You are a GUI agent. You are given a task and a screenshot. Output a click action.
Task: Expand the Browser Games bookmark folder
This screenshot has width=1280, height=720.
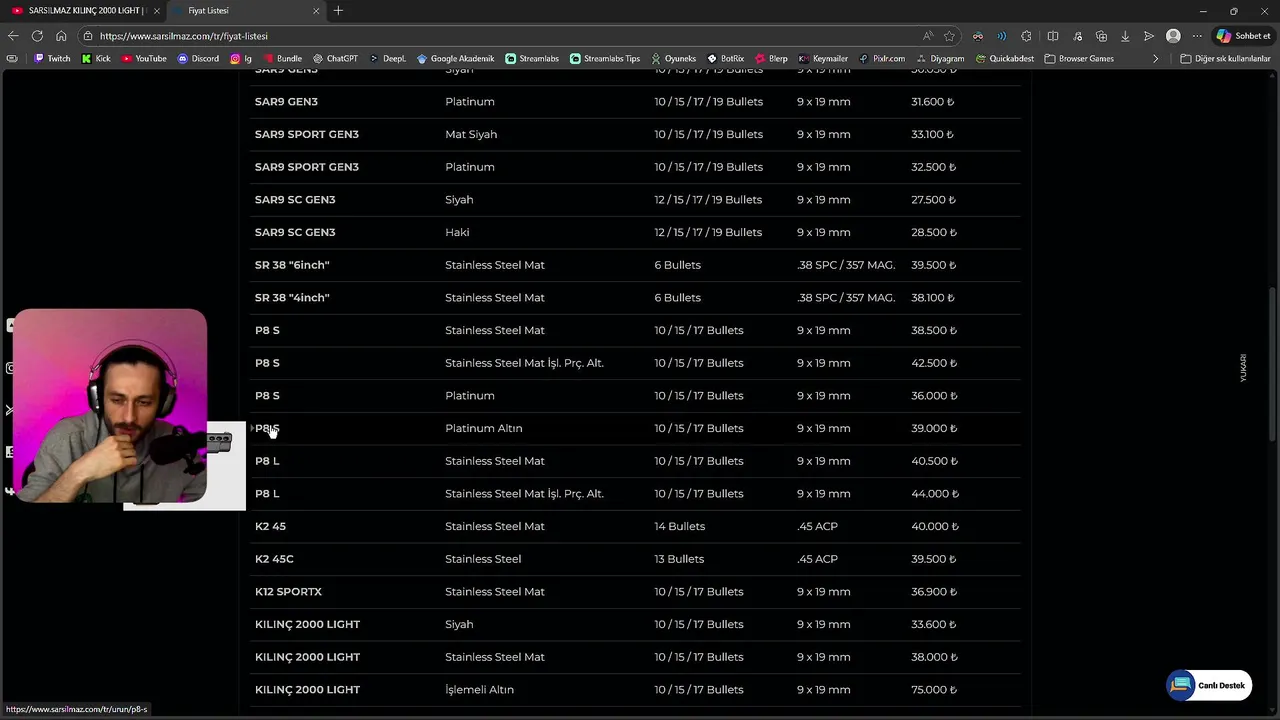[x=1079, y=59]
